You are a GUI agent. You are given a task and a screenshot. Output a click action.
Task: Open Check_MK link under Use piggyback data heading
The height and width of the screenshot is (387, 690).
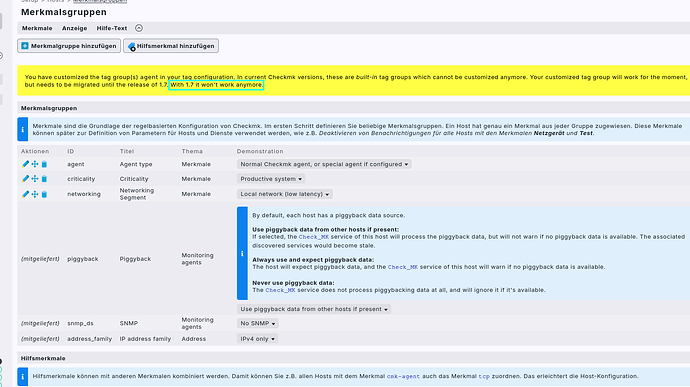tap(314, 237)
